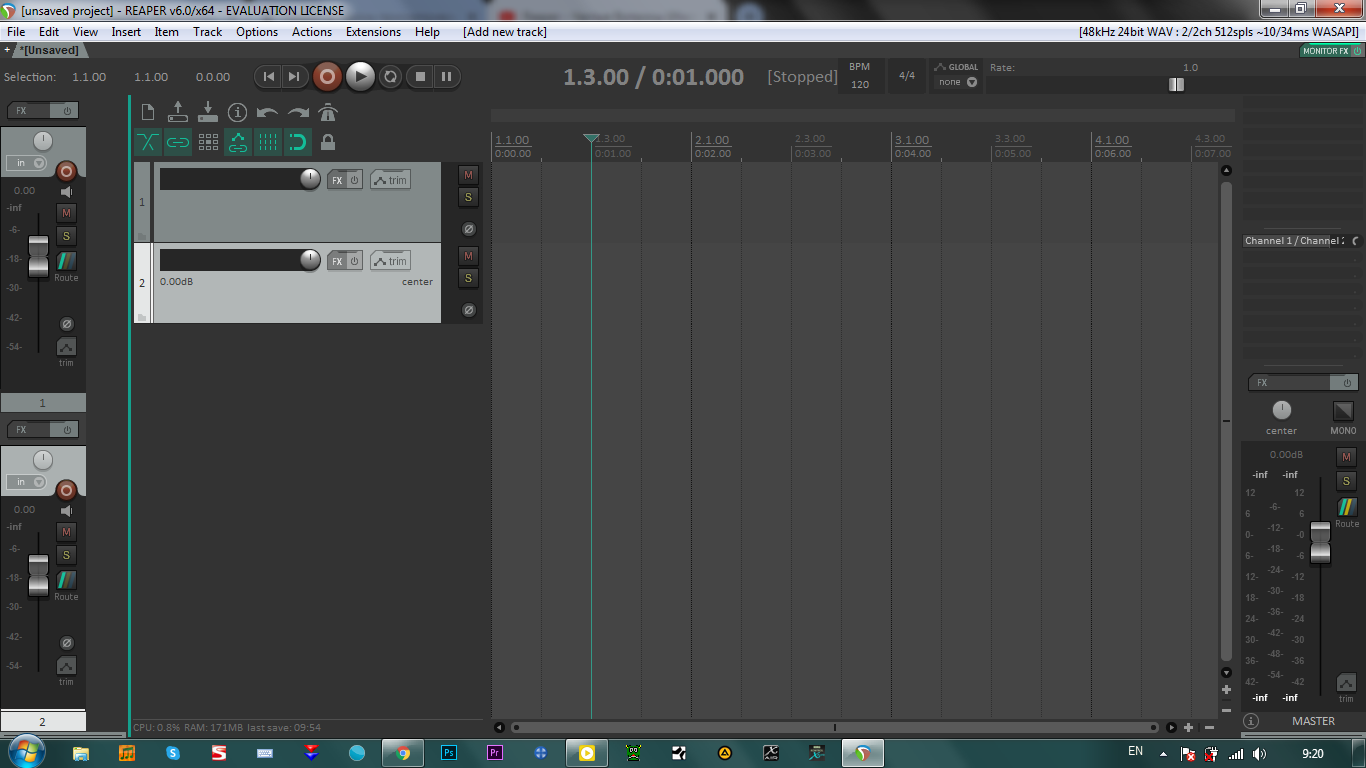Invert phase on track 2 panel
Screen dimensions: 1366x768
[468, 310]
